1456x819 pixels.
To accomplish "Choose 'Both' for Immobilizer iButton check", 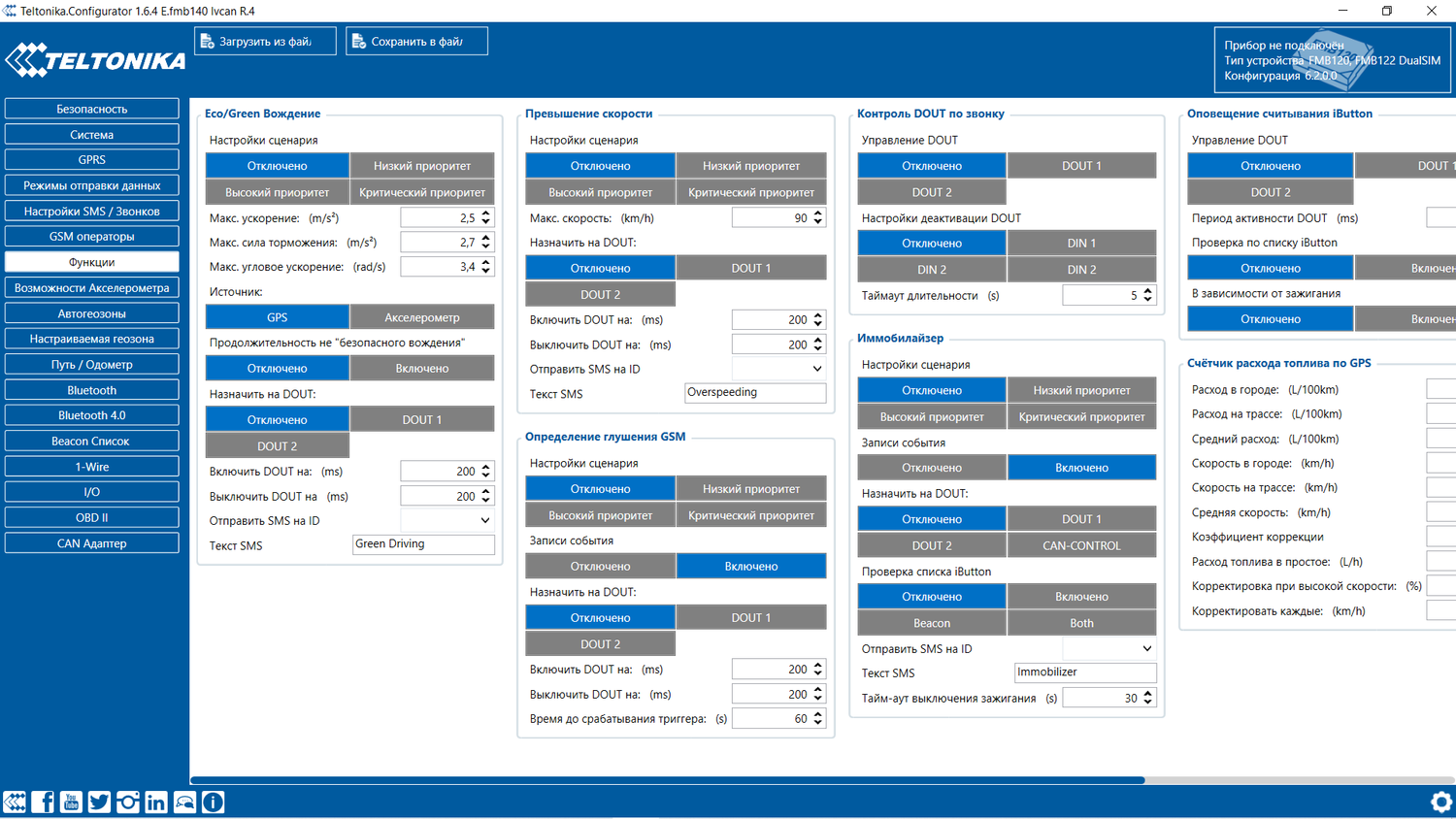I will (1081, 623).
